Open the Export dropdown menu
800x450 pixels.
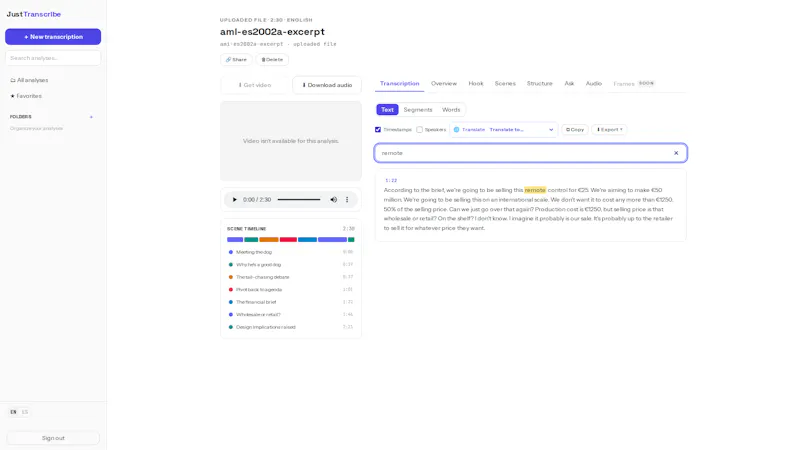tap(610, 130)
